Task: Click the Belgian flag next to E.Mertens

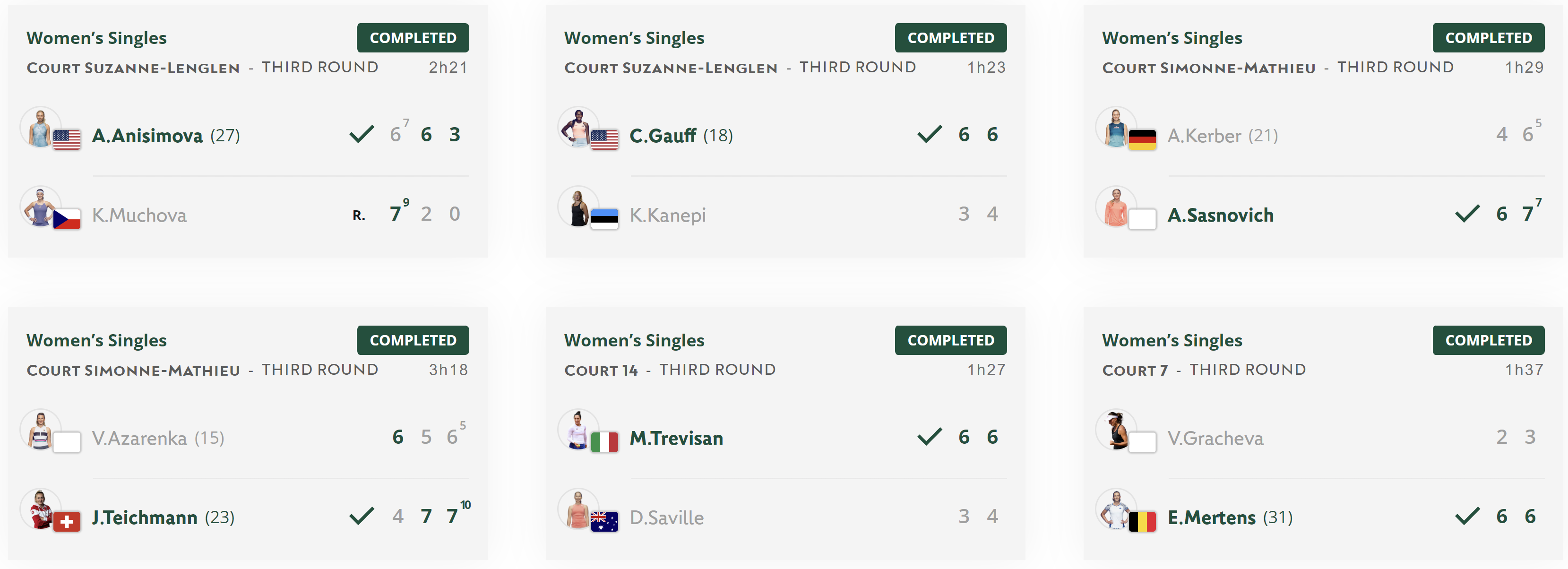Action: coord(1142,522)
